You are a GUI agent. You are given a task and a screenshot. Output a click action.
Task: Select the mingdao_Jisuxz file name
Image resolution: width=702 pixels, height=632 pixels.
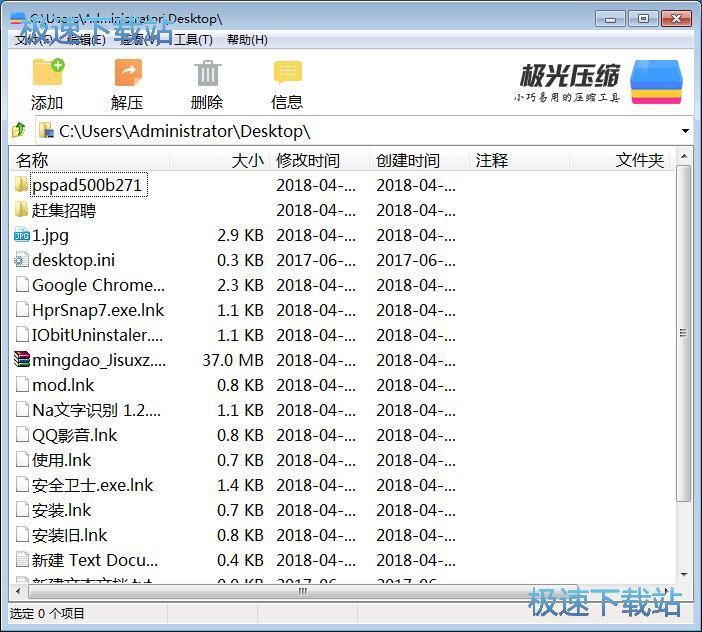tap(99, 360)
